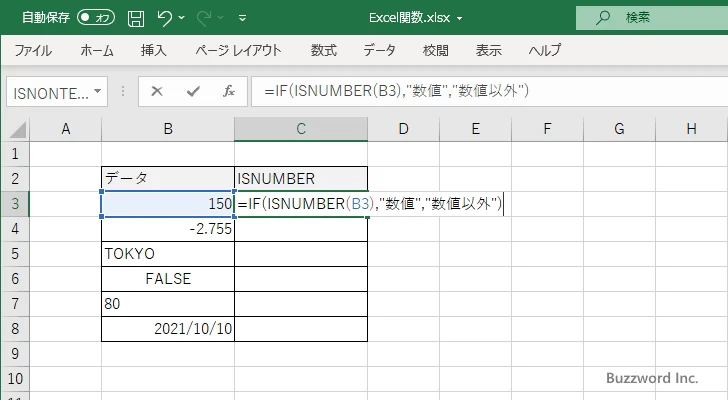Click cell containing 80
Image resolution: width=728 pixels, height=400 pixels.
point(168,304)
